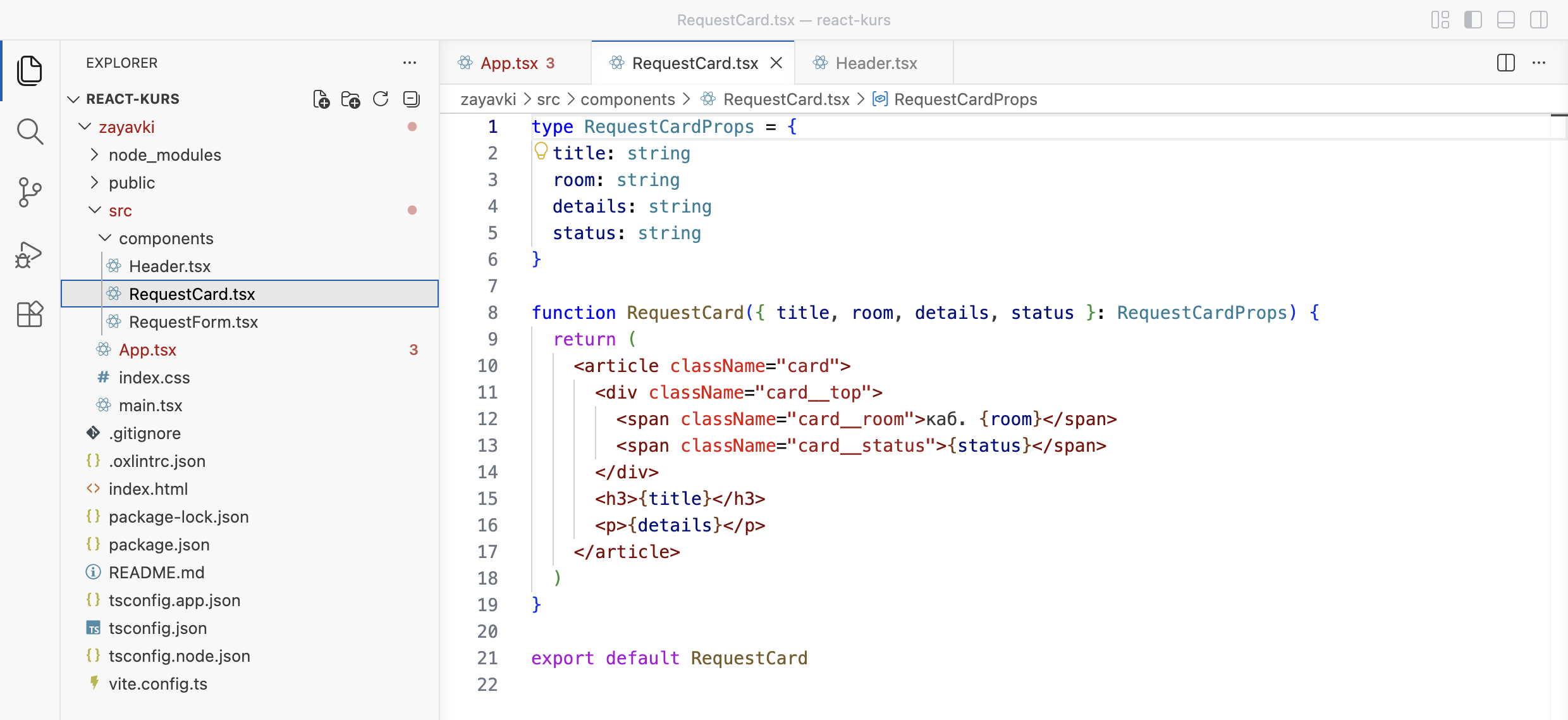
Task: Open the Search view icon
Action: pyautogui.click(x=30, y=132)
